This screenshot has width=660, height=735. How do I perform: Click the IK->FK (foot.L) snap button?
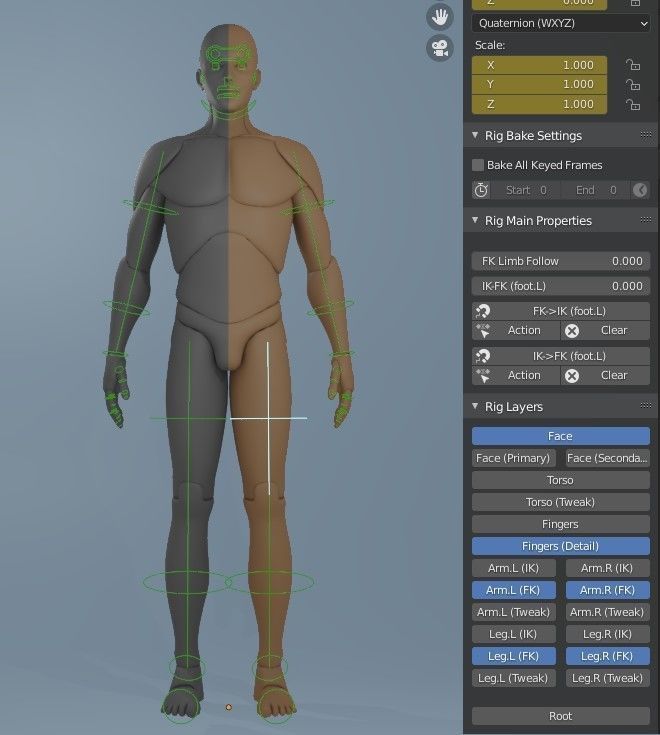pyautogui.click(x=561, y=356)
